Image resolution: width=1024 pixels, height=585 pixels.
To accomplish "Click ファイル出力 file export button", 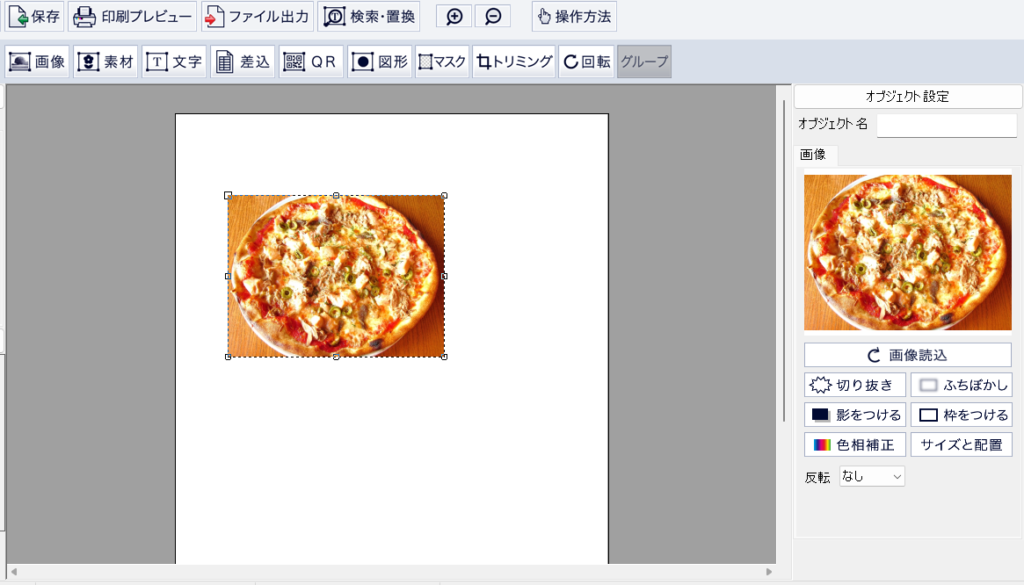I will coord(257,16).
